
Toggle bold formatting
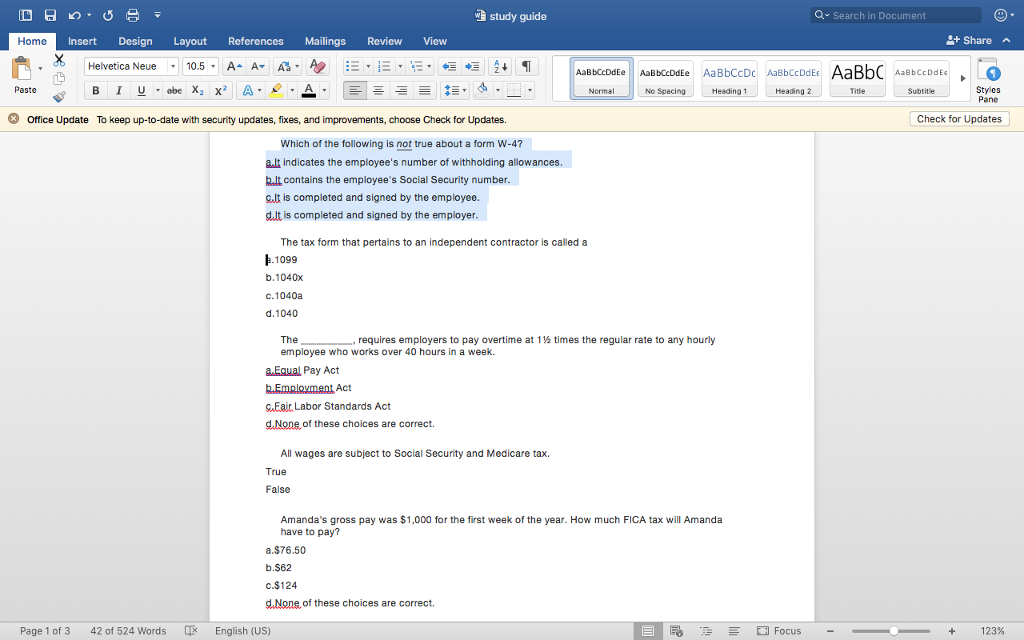(x=95, y=91)
